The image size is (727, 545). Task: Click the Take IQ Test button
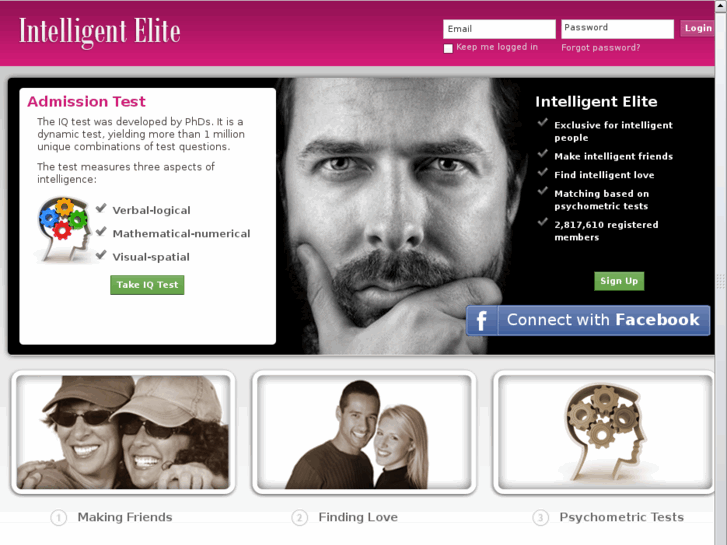[x=147, y=285]
